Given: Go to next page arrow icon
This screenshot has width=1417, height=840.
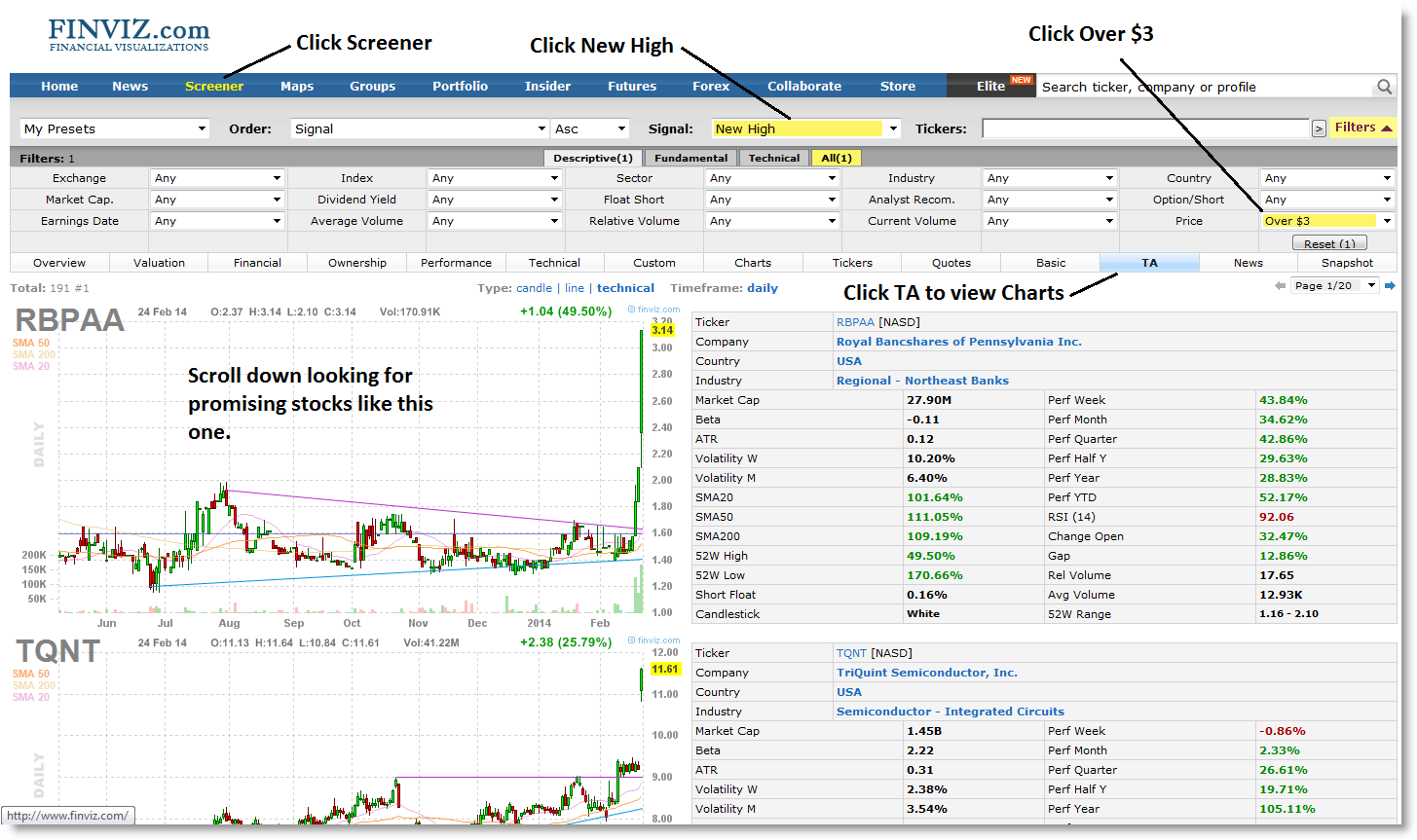Looking at the screenshot, I should click(1390, 286).
